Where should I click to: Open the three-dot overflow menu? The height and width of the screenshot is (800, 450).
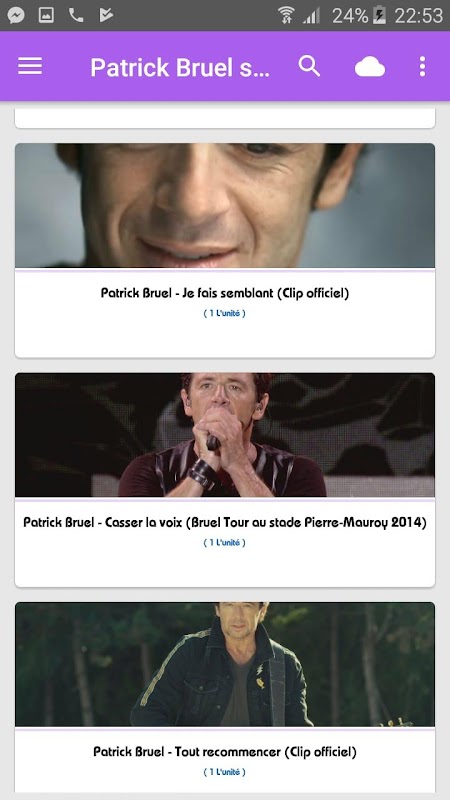422,66
